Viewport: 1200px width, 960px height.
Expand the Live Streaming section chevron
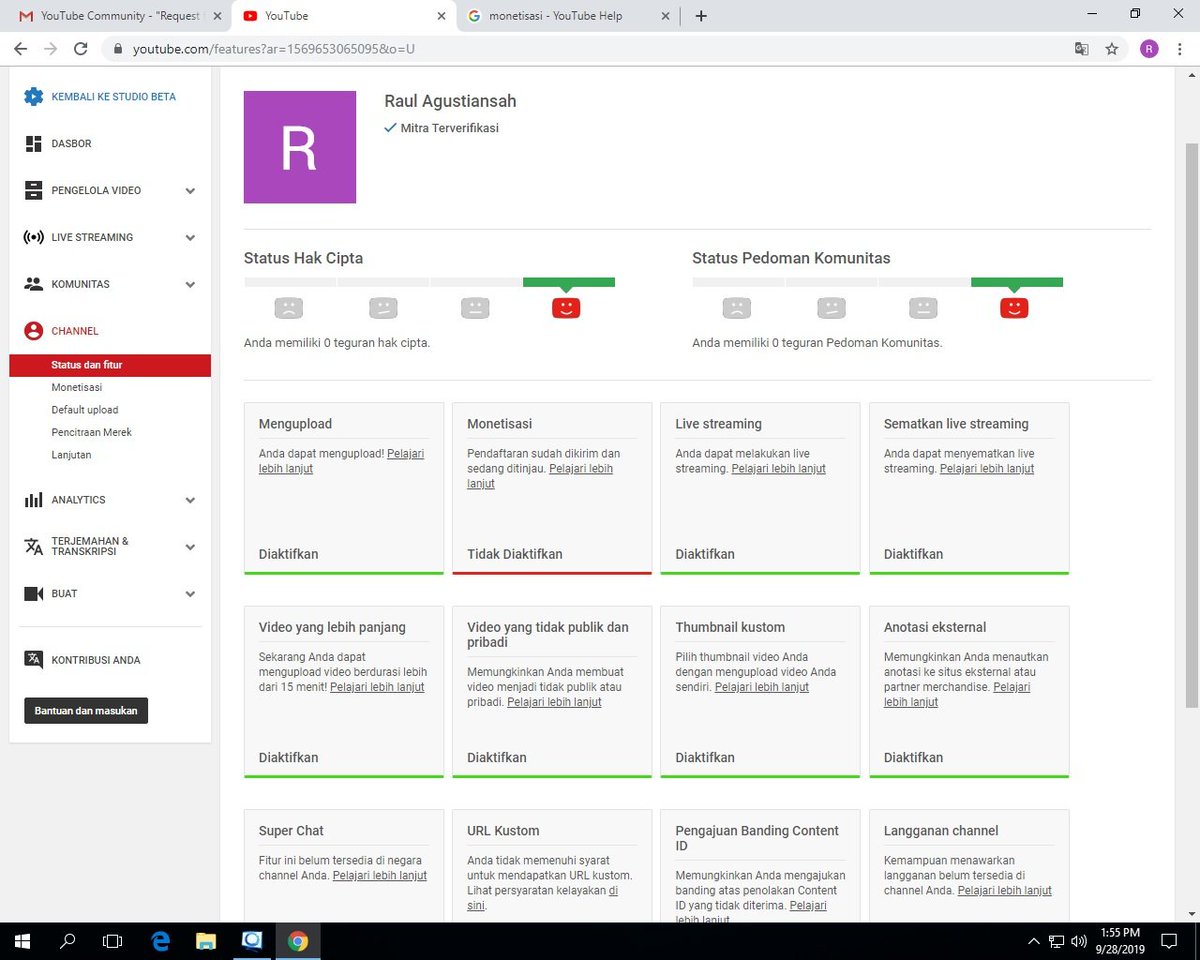click(190, 238)
